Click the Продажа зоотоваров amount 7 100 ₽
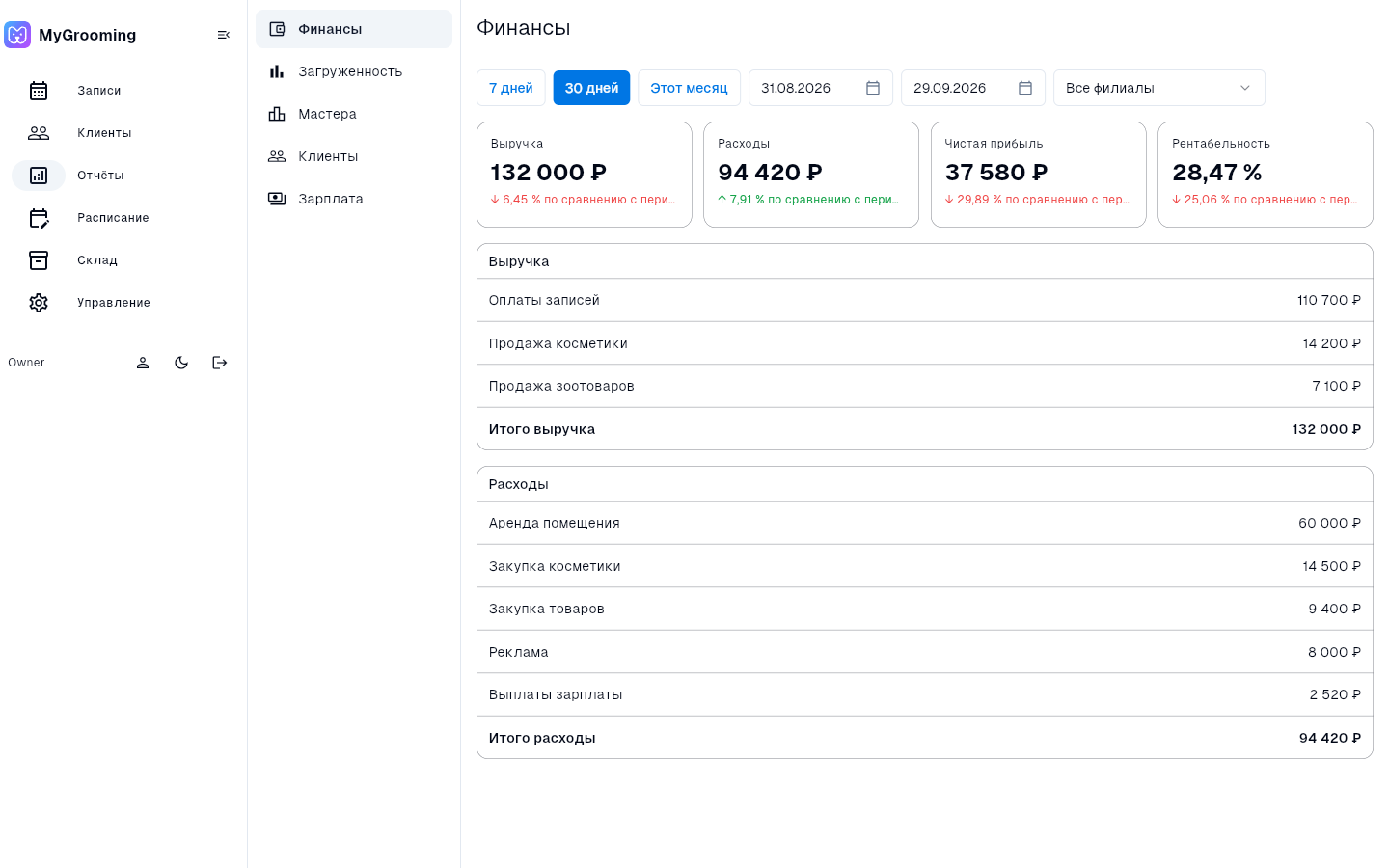The image size is (1389, 868). coord(1337,386)
